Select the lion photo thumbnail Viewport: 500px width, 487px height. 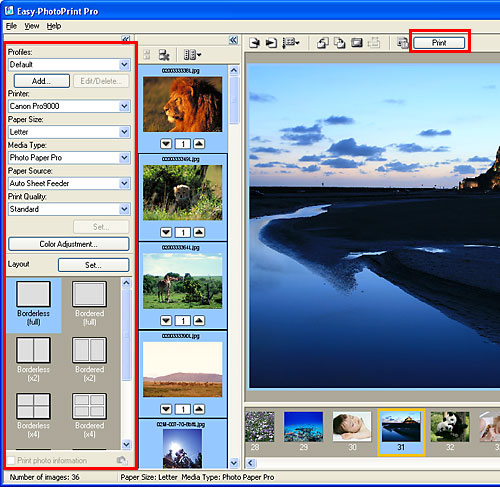click(x=182, y=104)
